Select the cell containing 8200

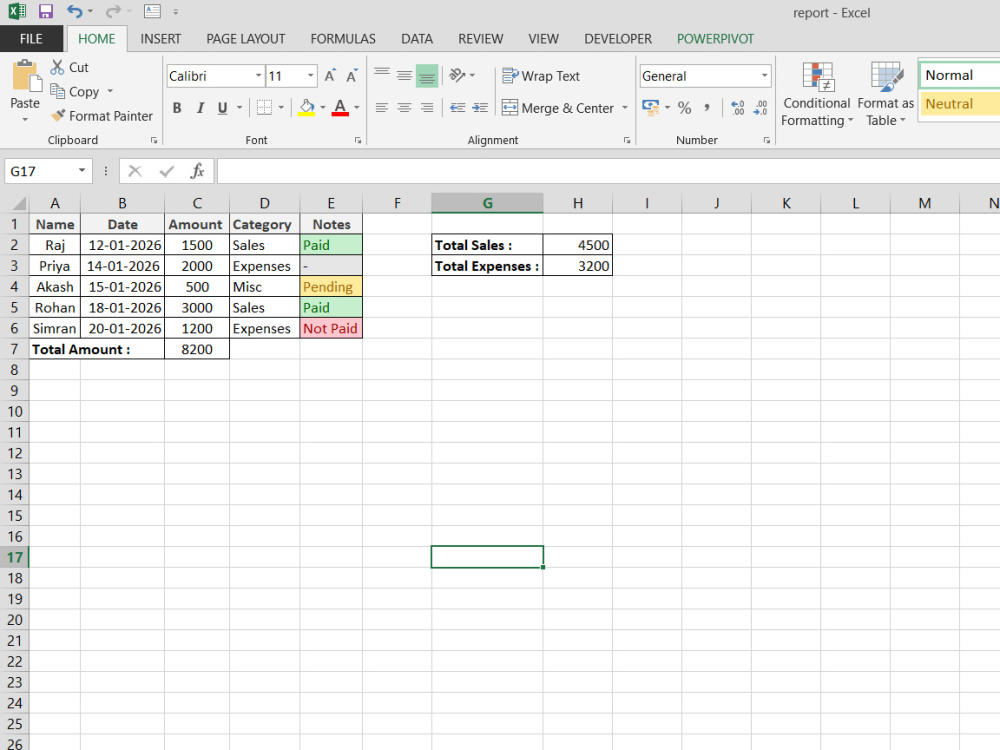[x=197, y=349]
